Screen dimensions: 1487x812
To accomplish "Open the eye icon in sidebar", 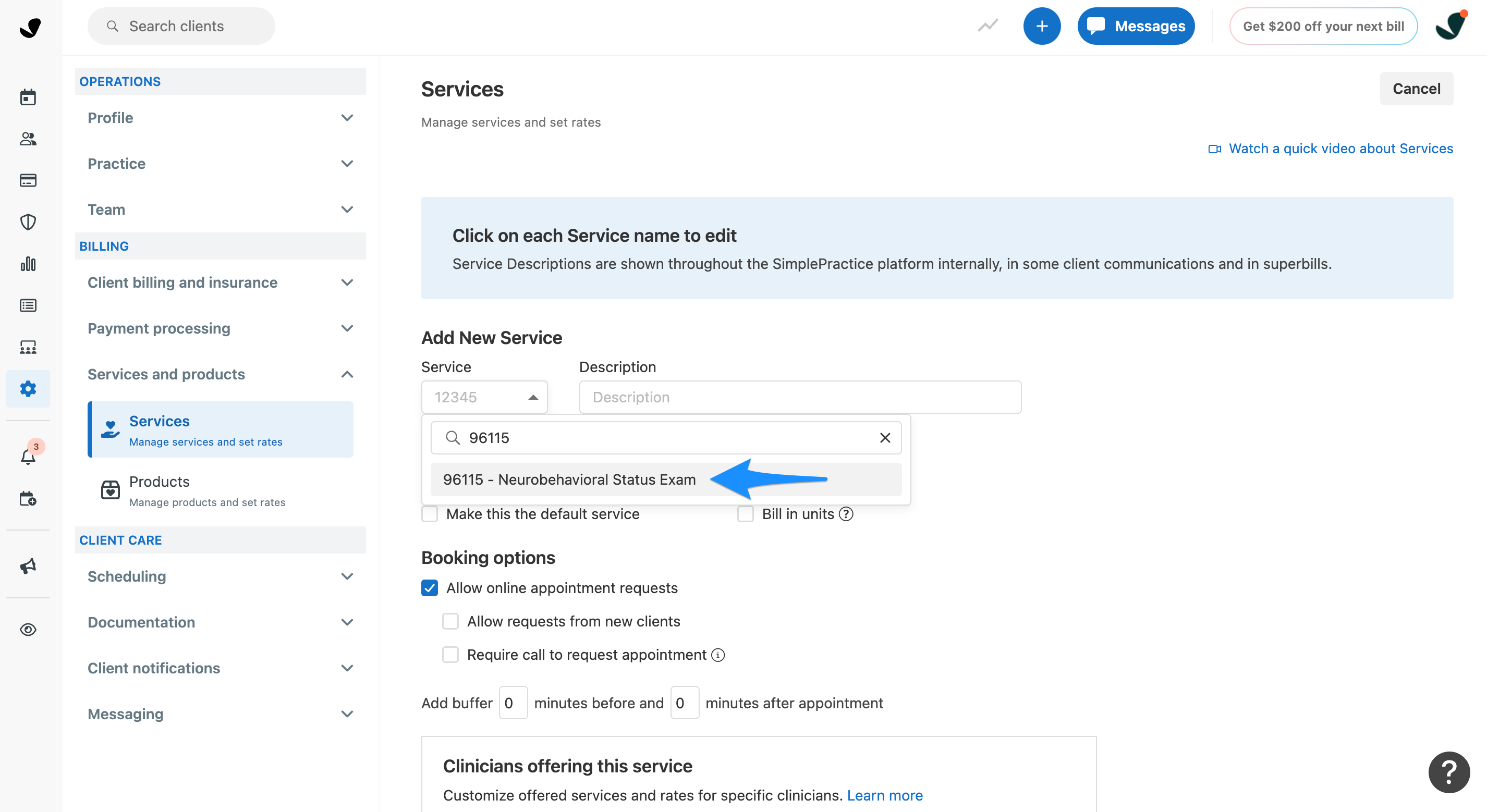I will [x=28, y=629].
